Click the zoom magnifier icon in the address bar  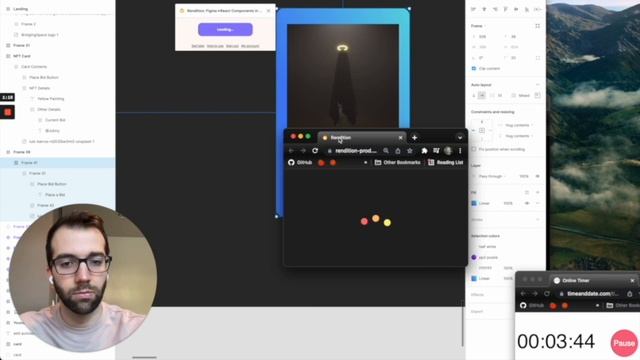[386, 151]
